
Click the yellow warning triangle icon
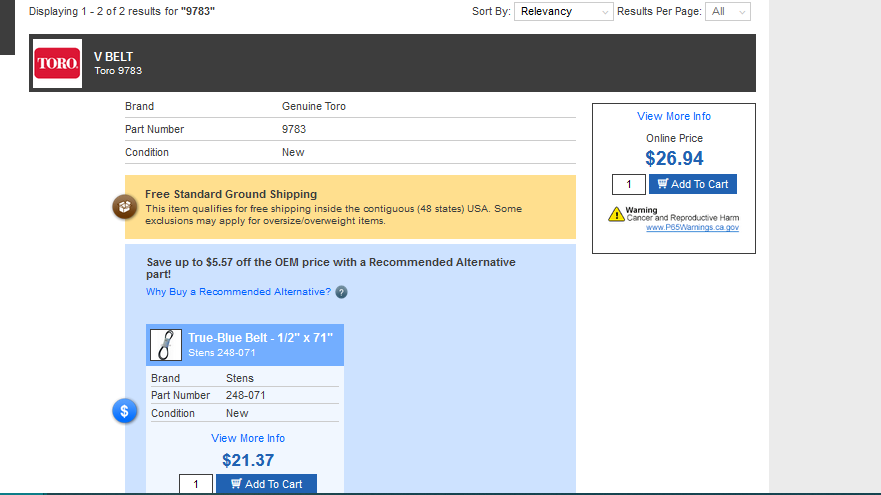[617, 214]
